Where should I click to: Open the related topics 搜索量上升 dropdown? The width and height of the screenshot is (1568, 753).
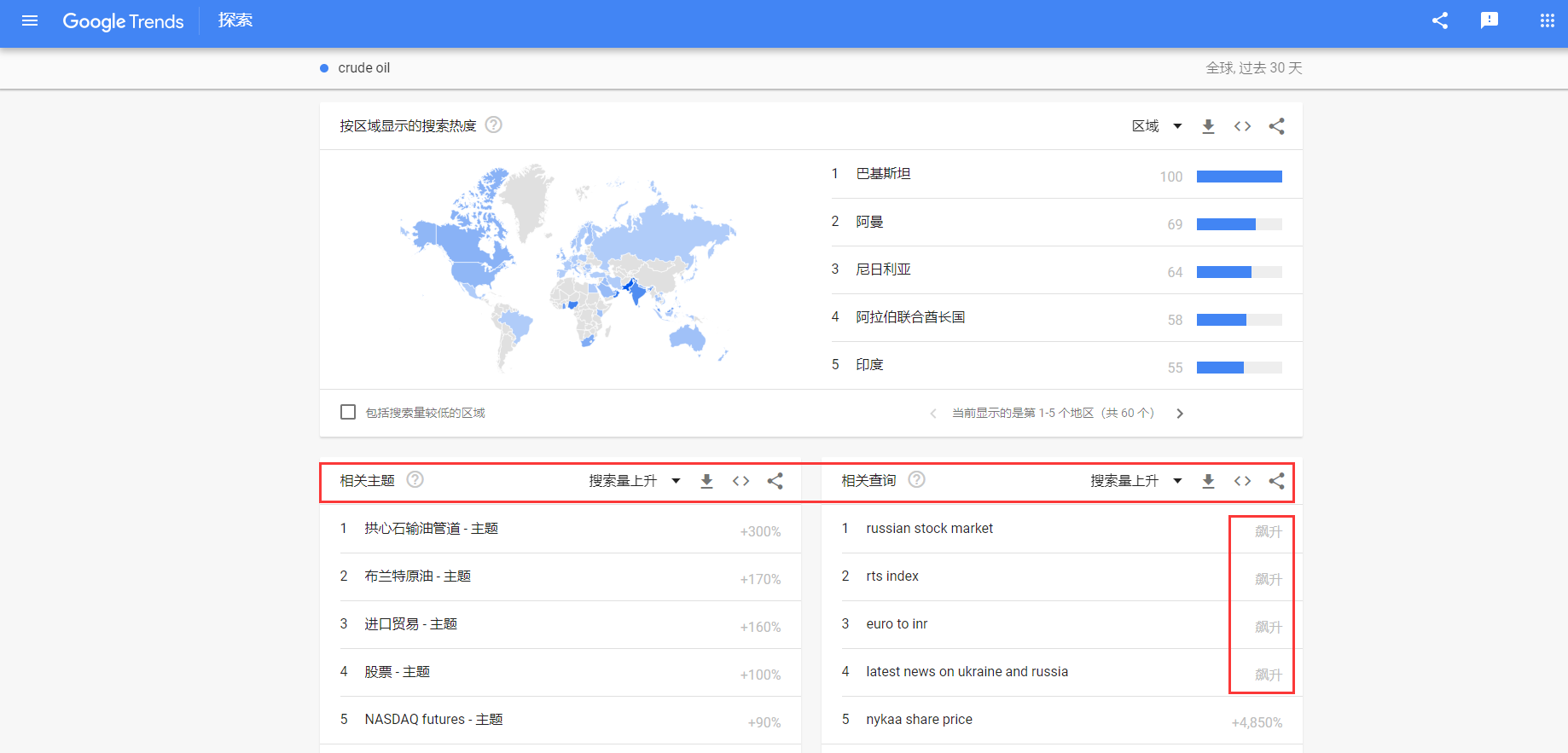click(x=635, y=481)
